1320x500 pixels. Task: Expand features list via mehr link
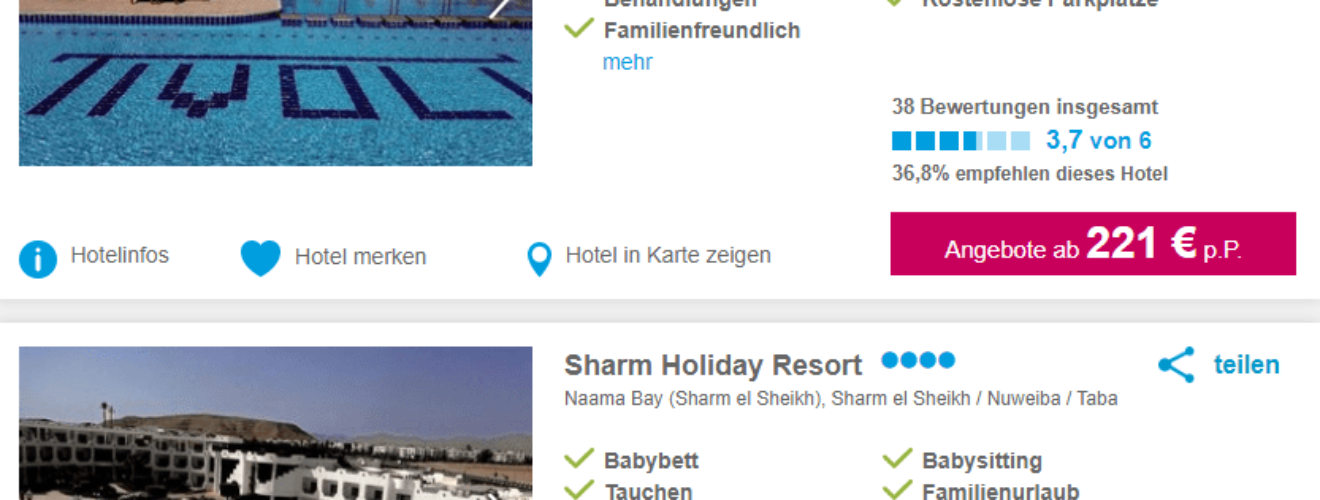[x=627, y=62]
